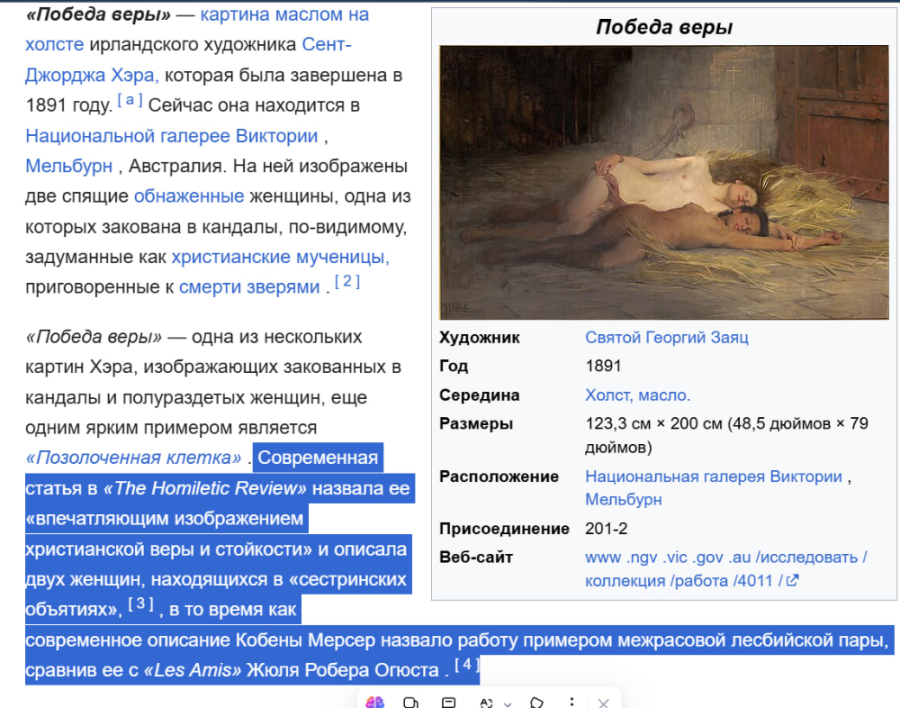This screenshot has width=900, height=708.
Task: Expand the chevron next to the translate icon
Action: pyautogui.click(x=508, y=702)
